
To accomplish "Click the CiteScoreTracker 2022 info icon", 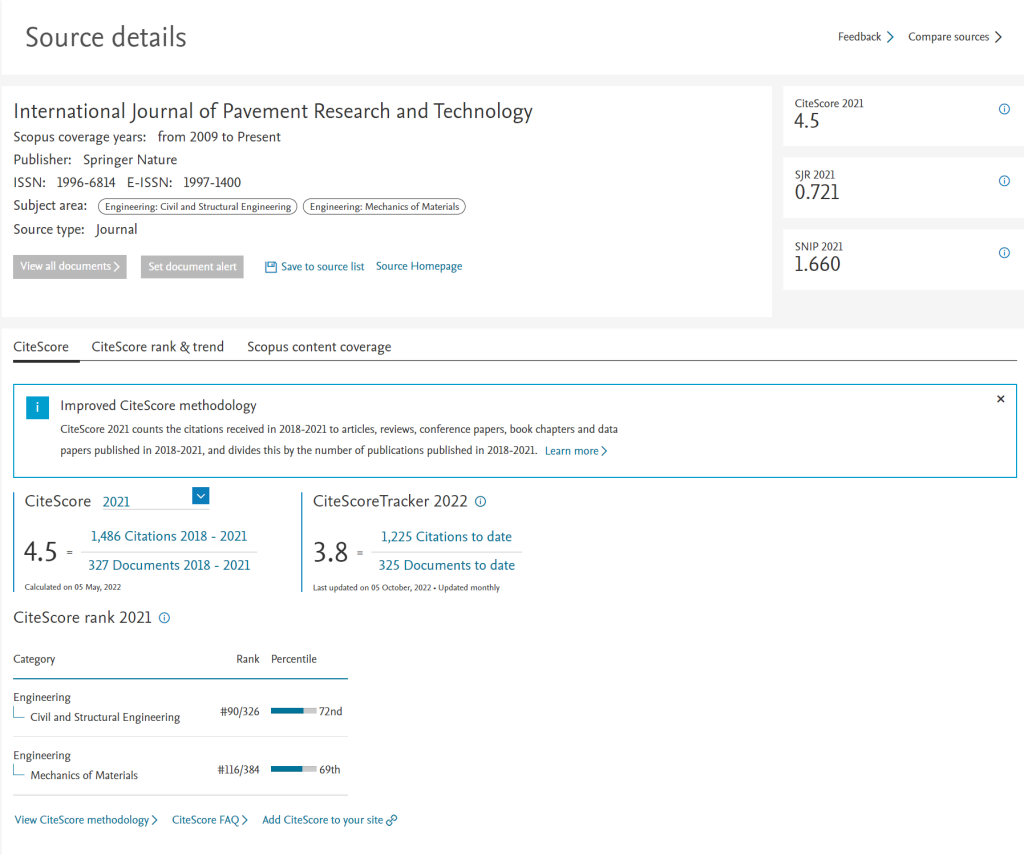I will pyautogui.click(x=480, y=502).
